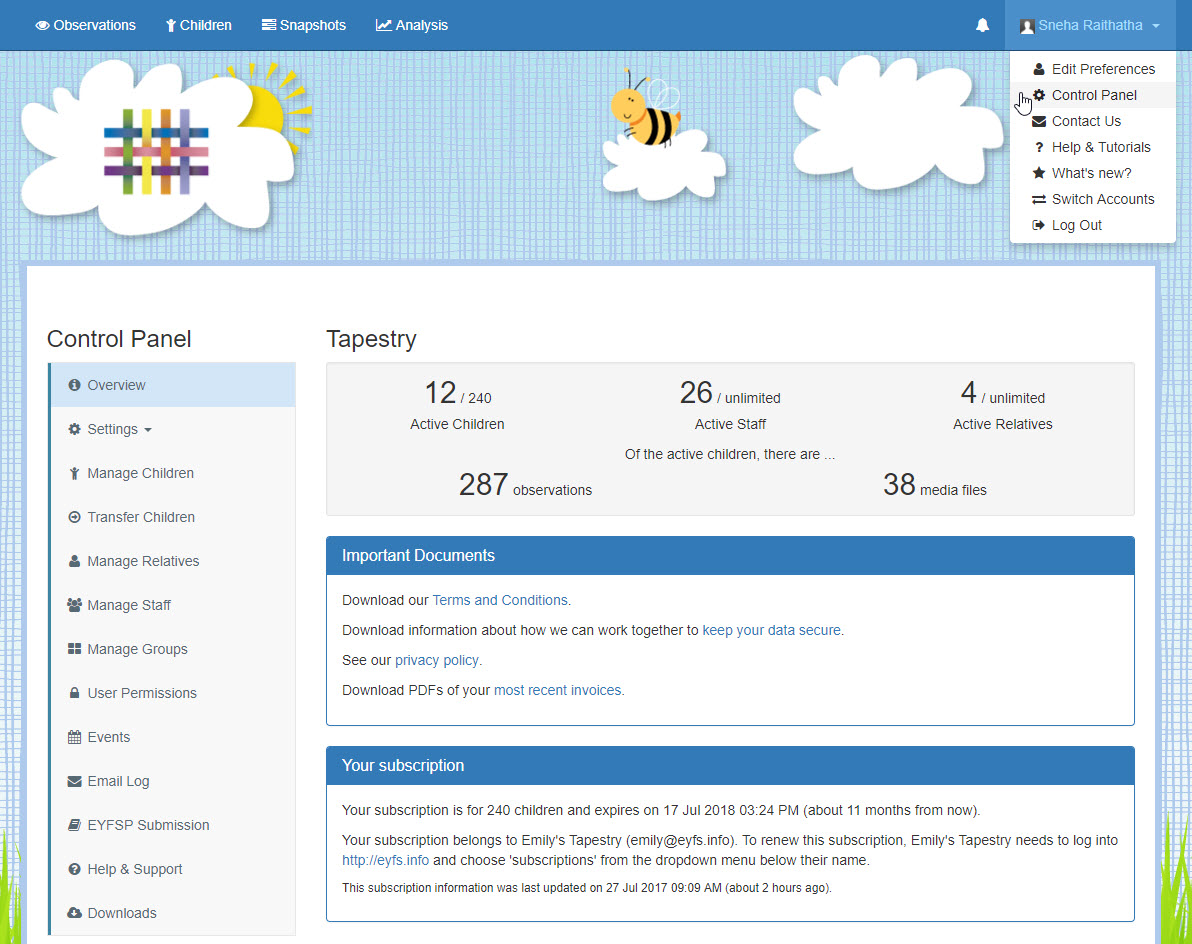Click the Important Documents panel header
1192x944 pixels.
(730, 556)
